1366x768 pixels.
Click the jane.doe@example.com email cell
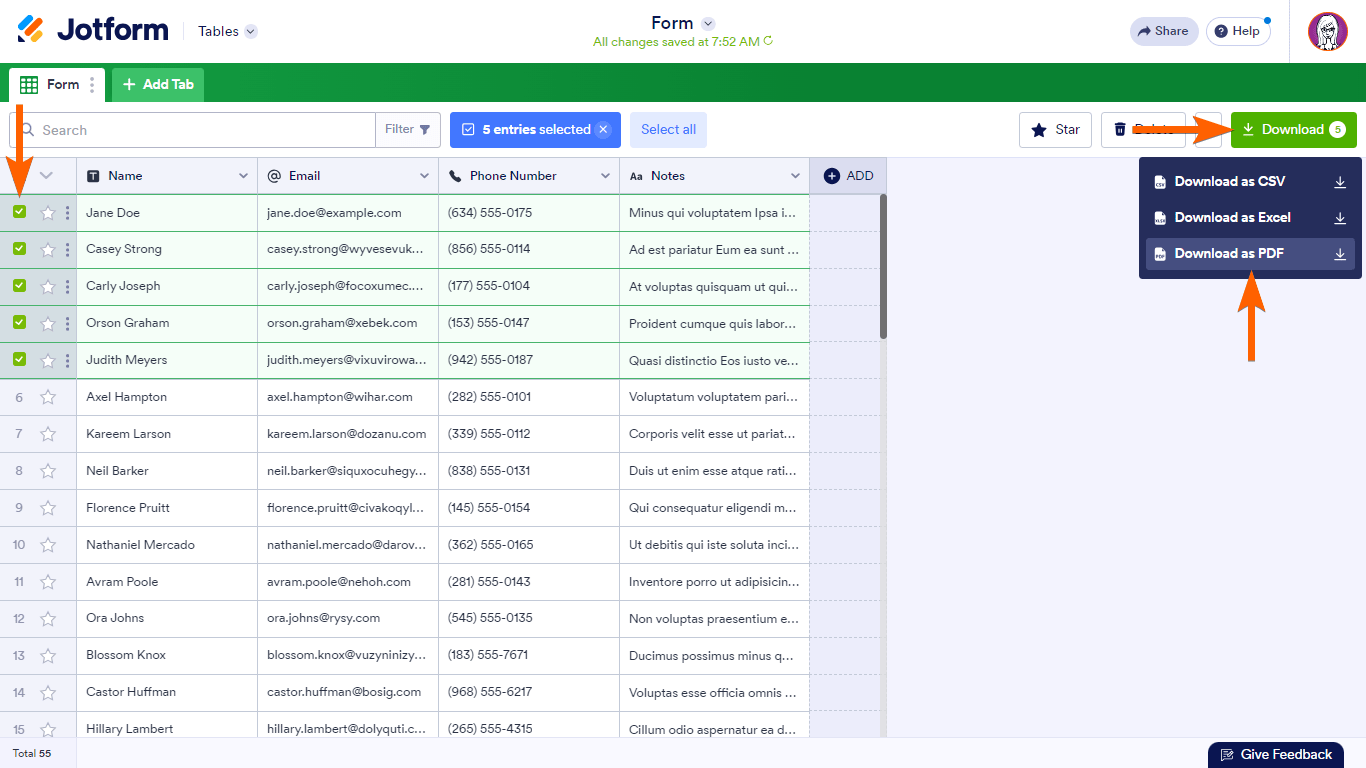(x=348, y=213)
